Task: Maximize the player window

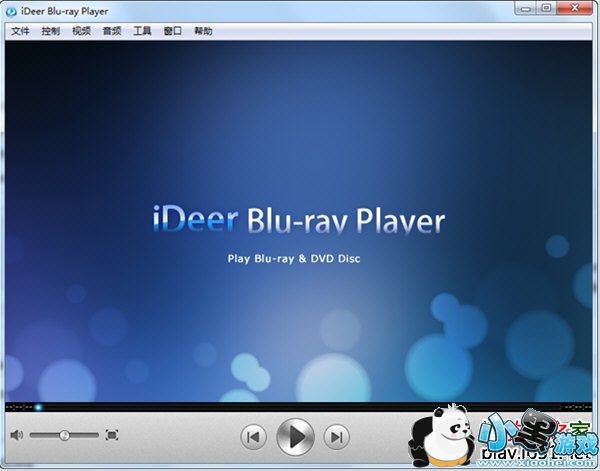Action: [545, 9]
